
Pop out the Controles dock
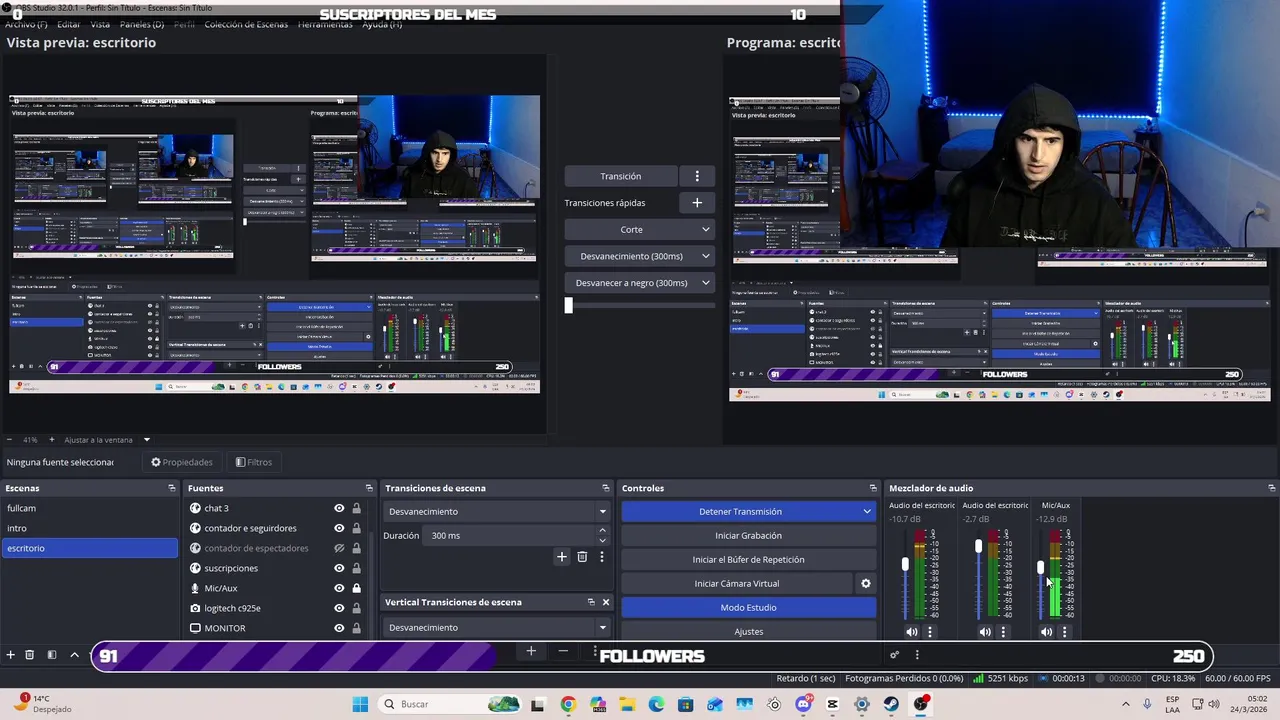(873, 488)
